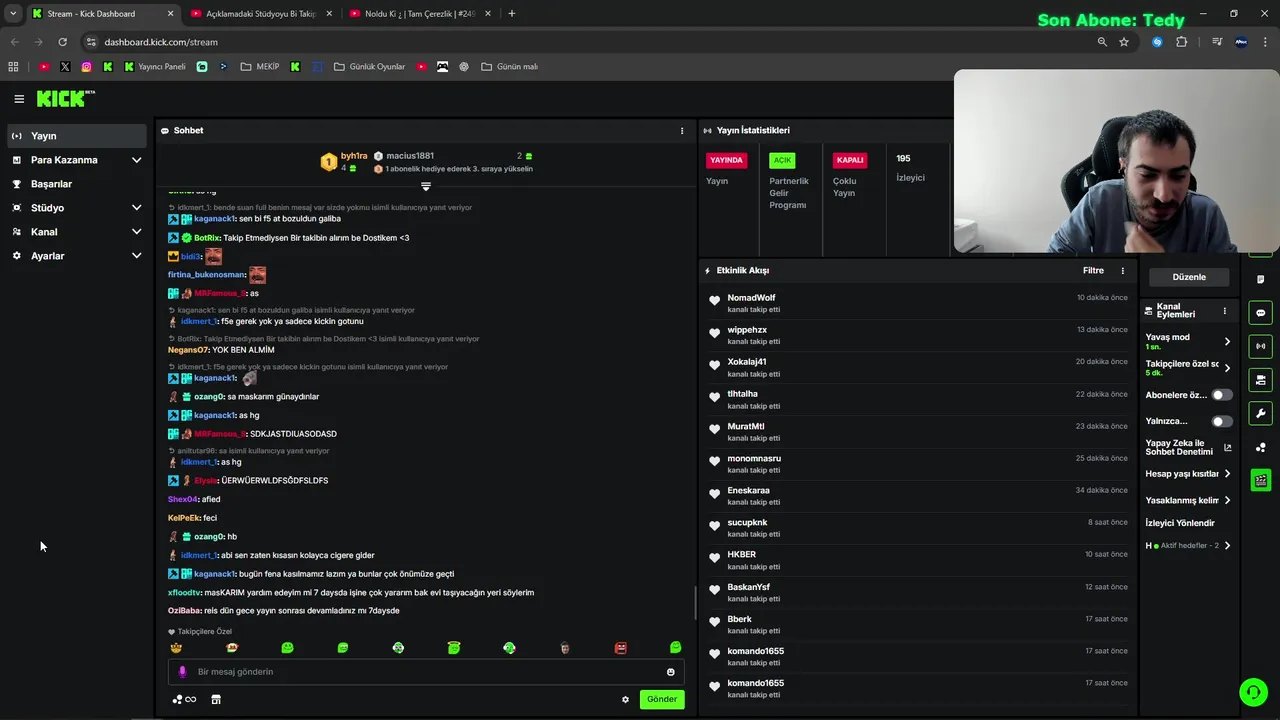Open Günlük Oyunlar bookmarks folder
1280x720 pixels.
(x=370, y=67)
